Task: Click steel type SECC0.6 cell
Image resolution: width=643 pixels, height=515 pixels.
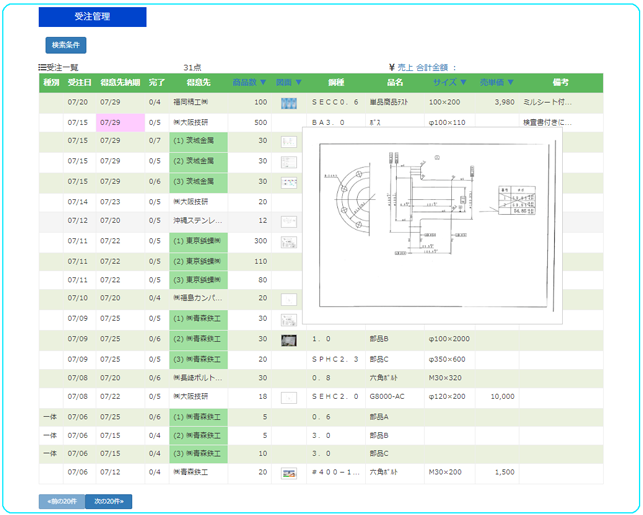Action: (336, 102)
